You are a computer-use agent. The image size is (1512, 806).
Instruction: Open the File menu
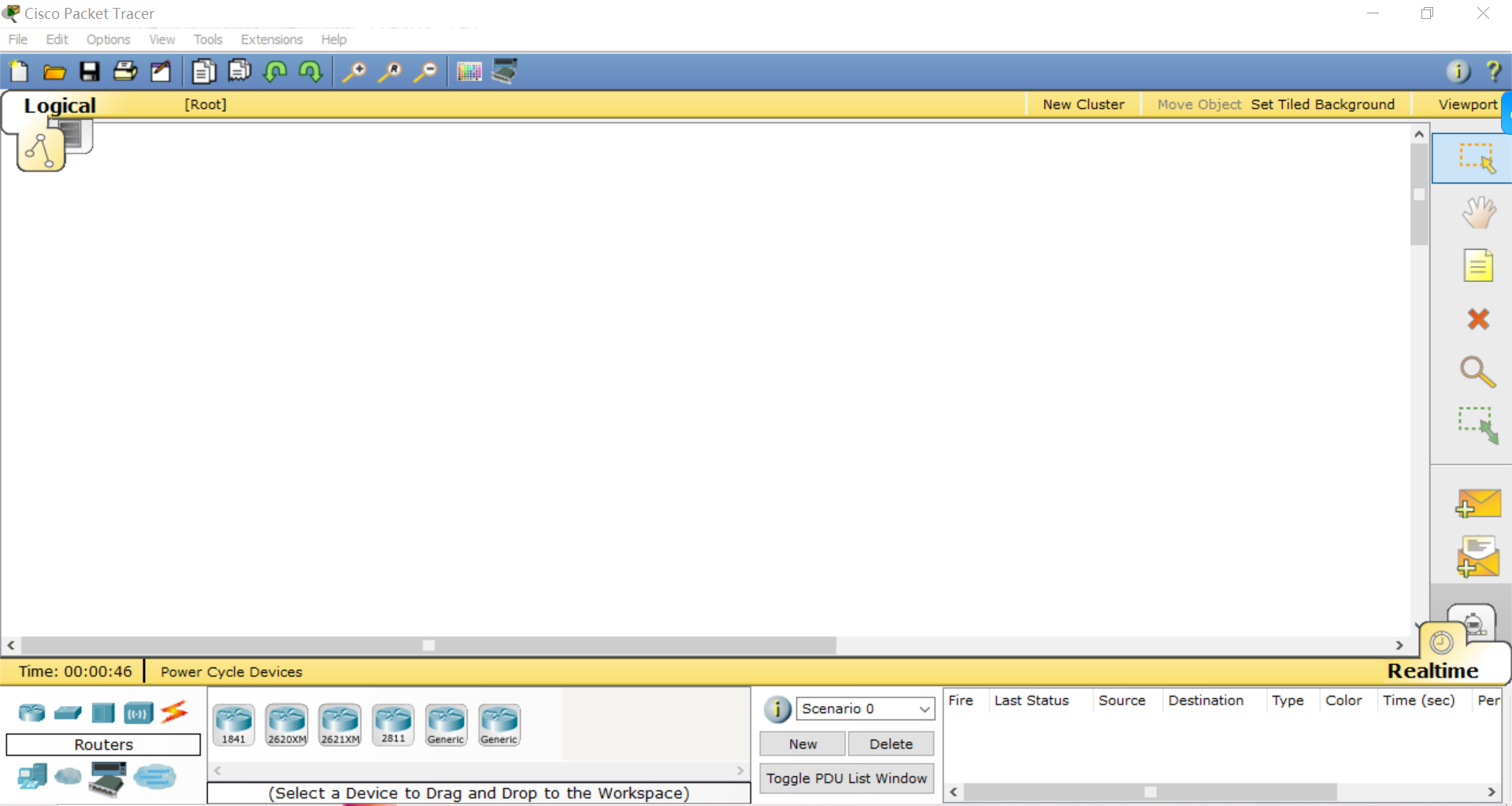[x=18, y=39]
